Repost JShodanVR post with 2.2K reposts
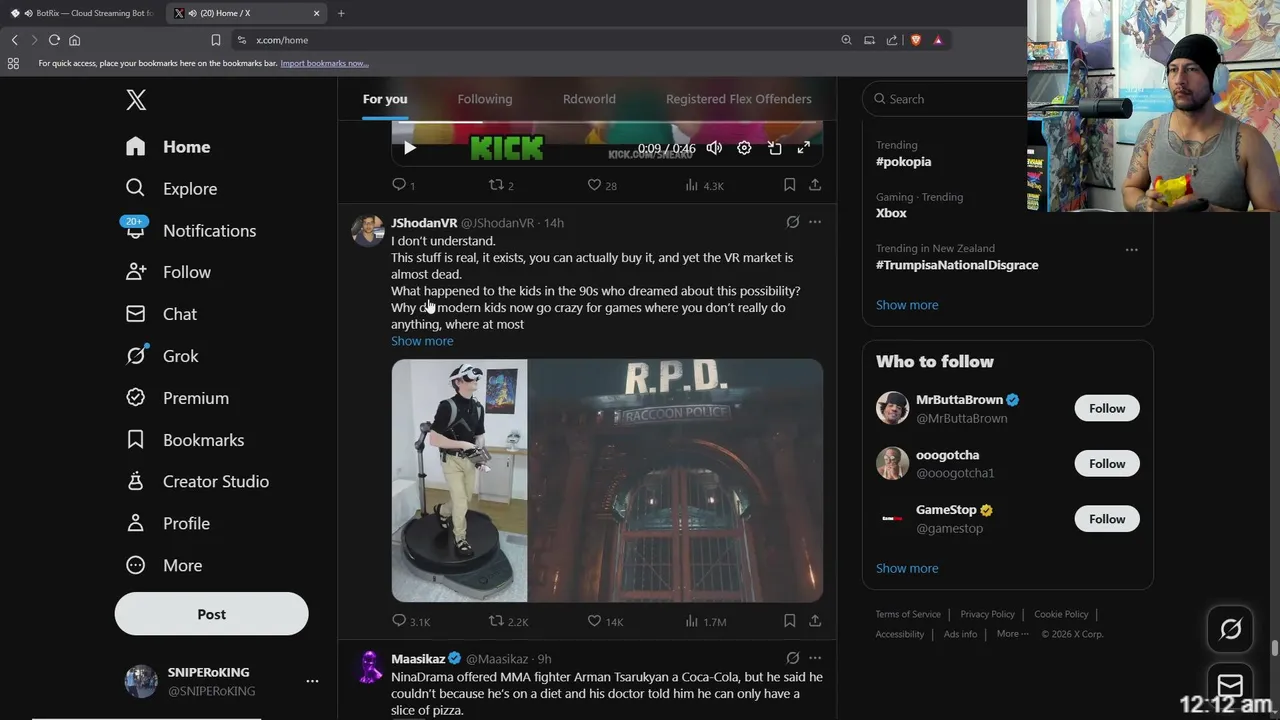 [x=508, y=621]
